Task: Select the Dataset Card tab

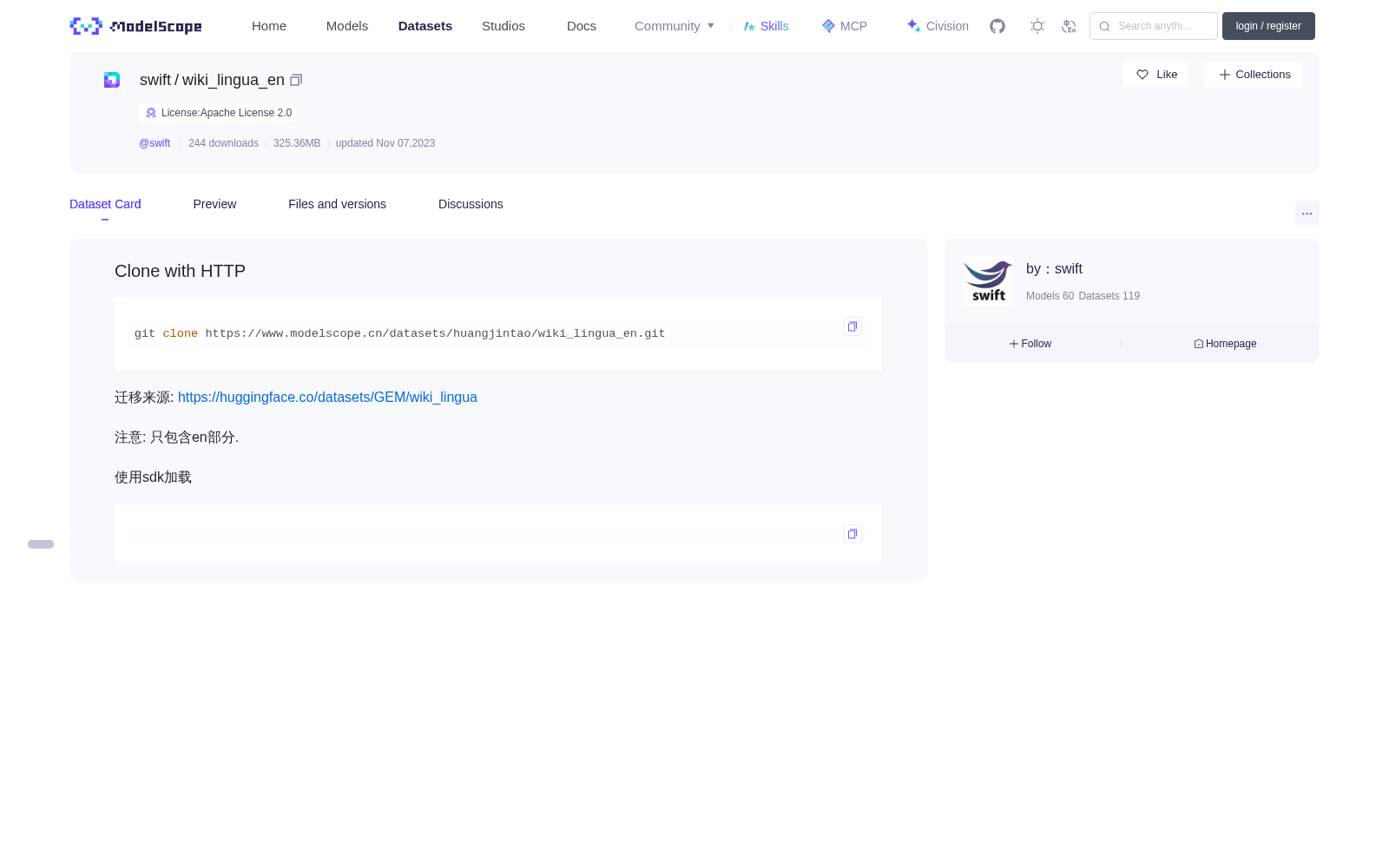Action: pyautogui.click(x=105, y=204)
